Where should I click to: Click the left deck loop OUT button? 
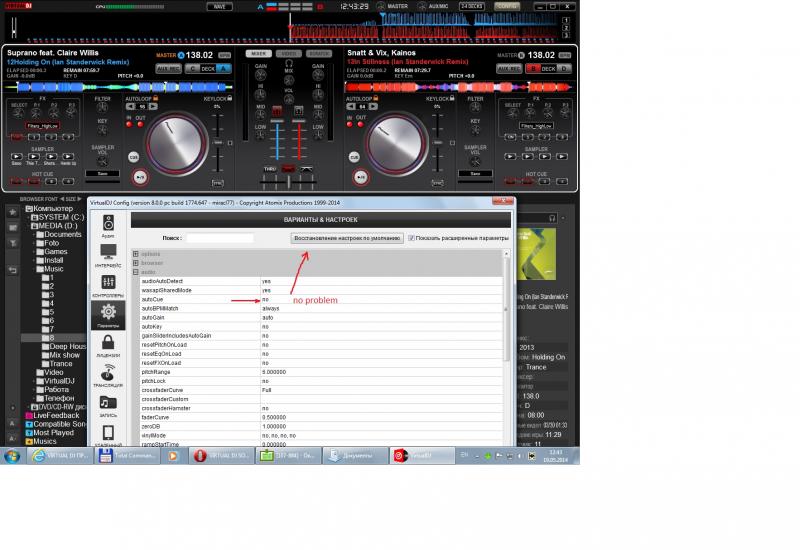(x=140, y=124)
